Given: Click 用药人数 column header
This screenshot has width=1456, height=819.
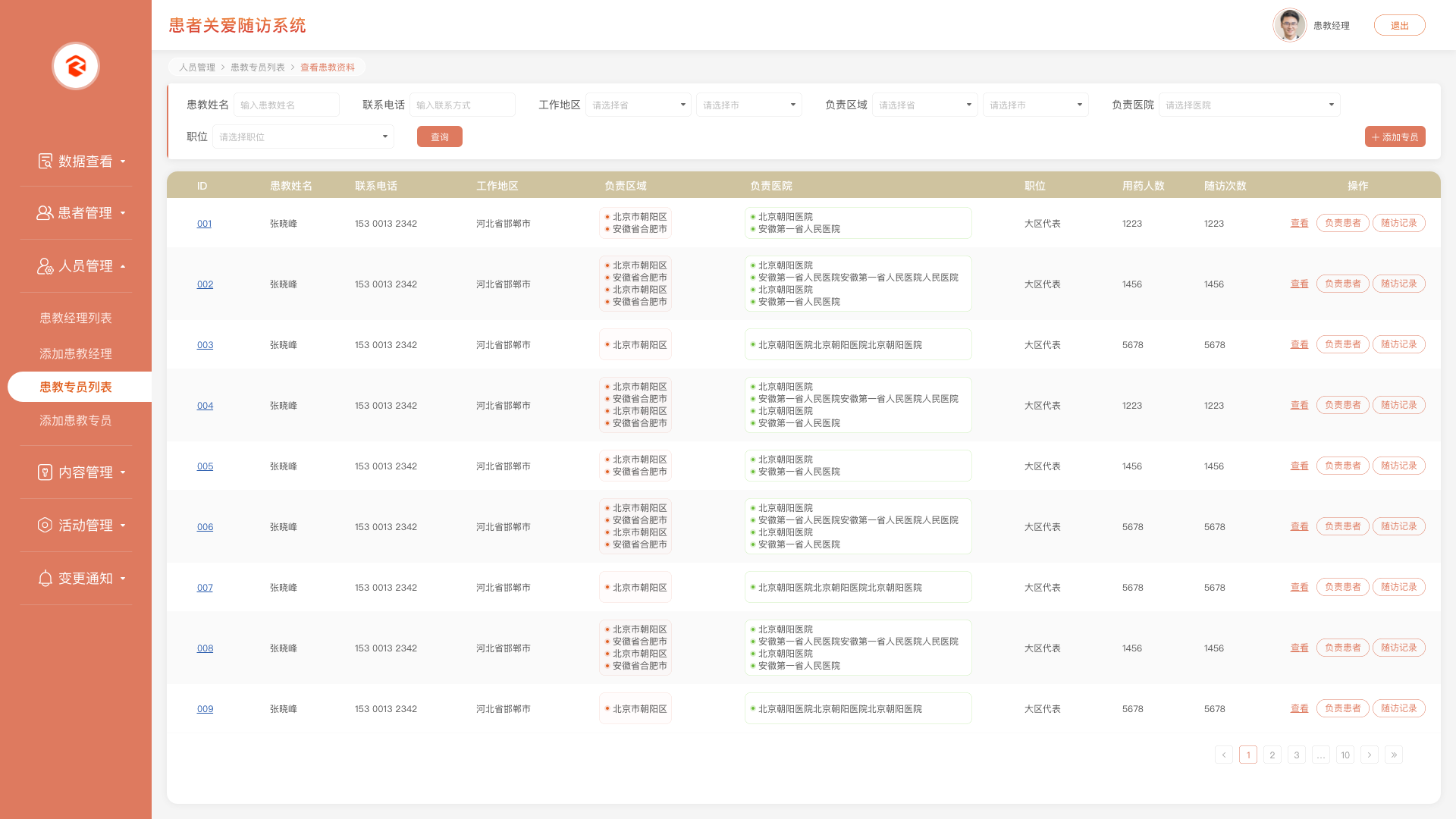Looking at the screenshot, I should pos(1144,186).
